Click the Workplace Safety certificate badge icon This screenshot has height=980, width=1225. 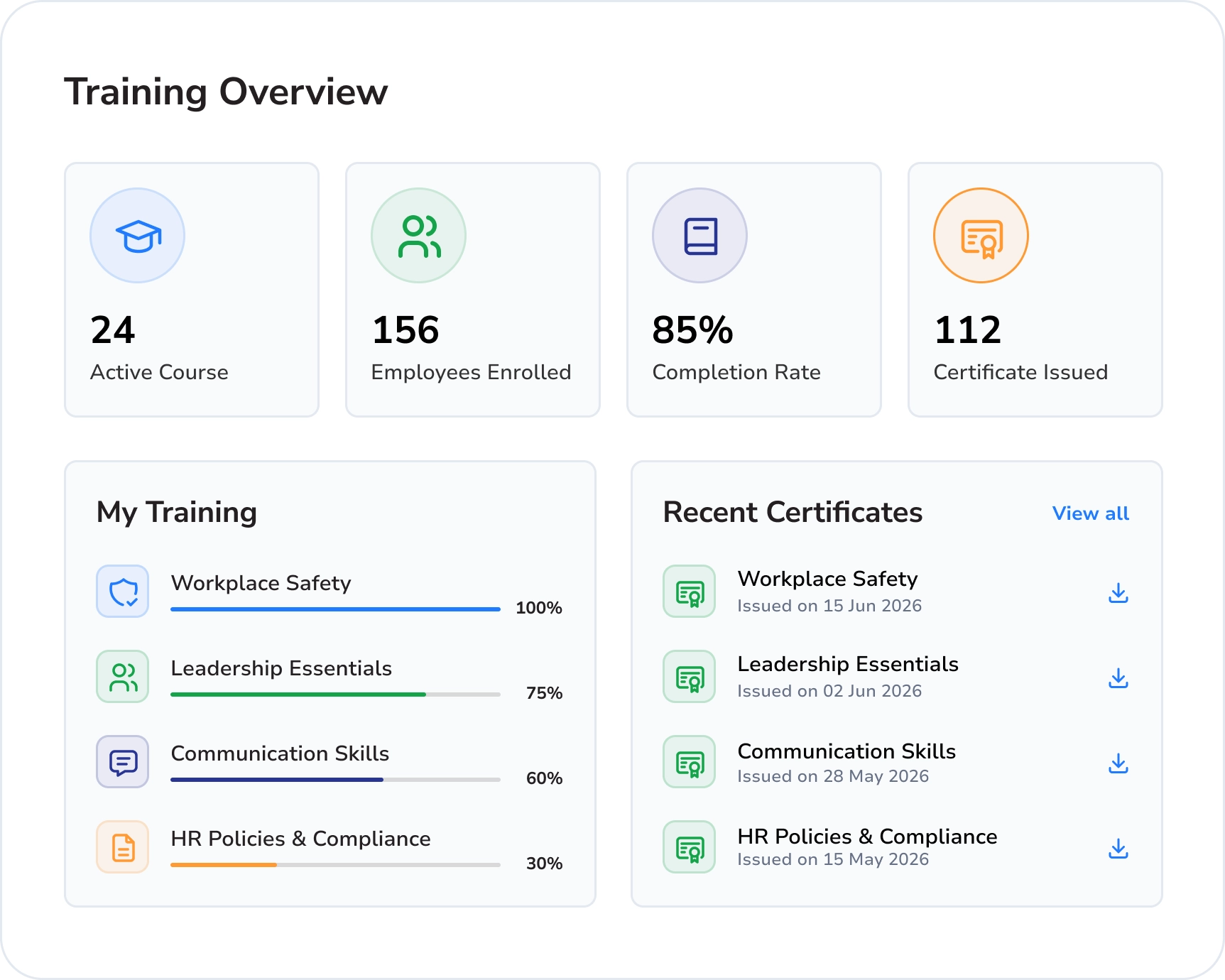click(x=690, y=592)
